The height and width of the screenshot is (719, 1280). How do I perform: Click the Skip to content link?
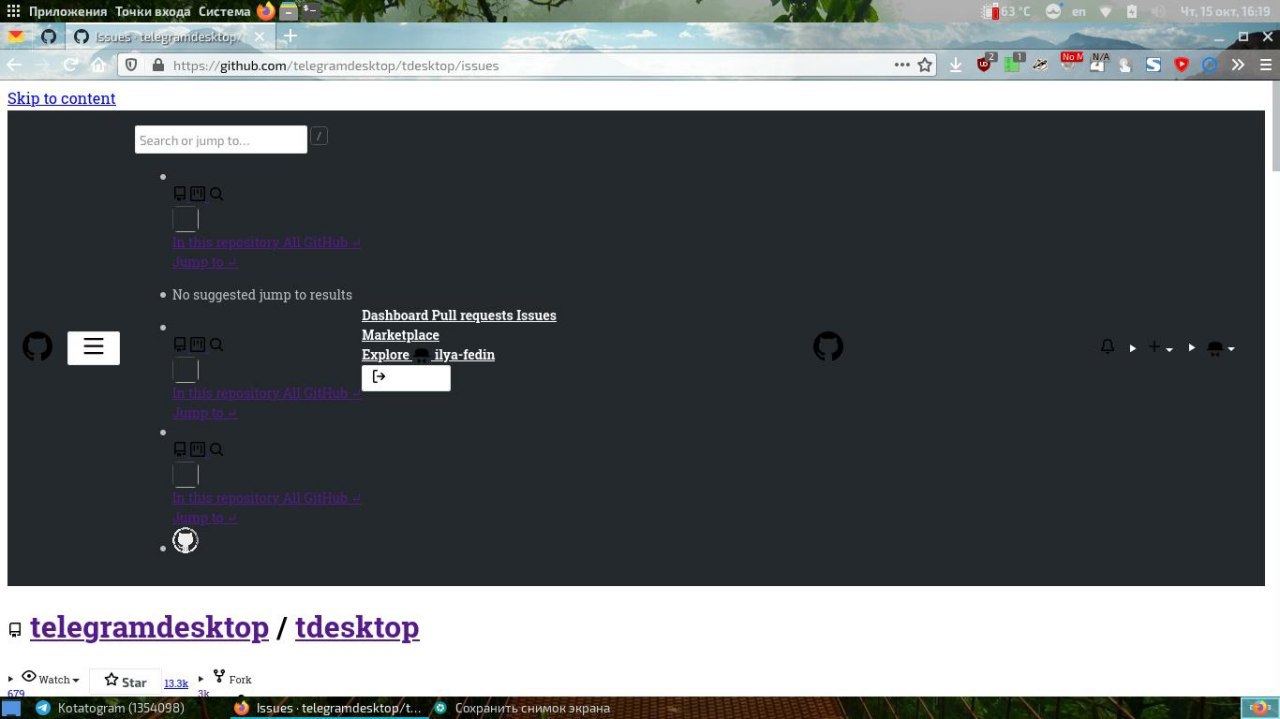click(x=61, y=98)
